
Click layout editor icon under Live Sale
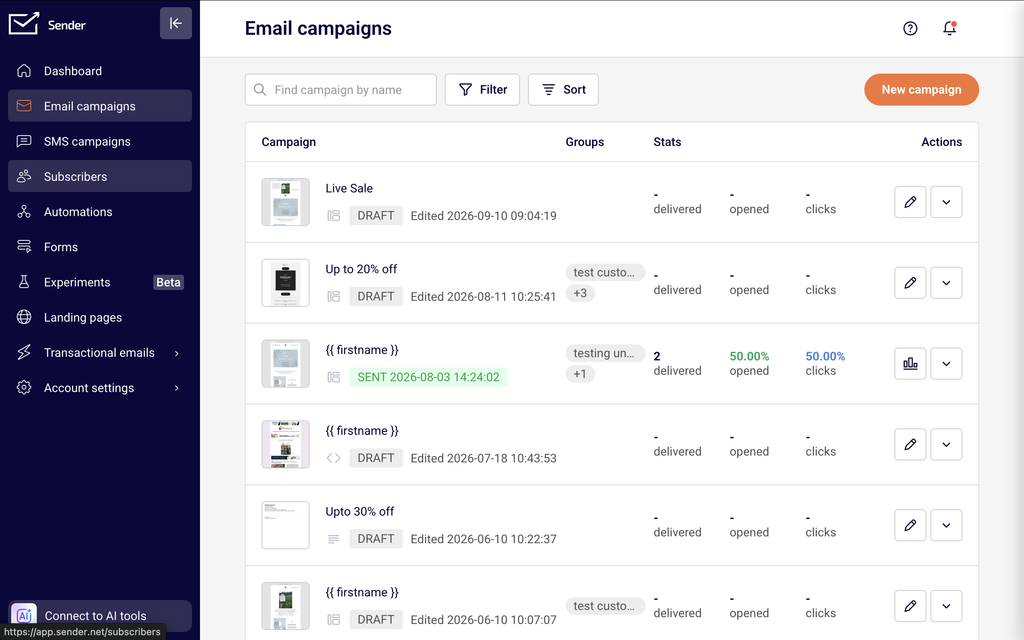tap(334, 216)
